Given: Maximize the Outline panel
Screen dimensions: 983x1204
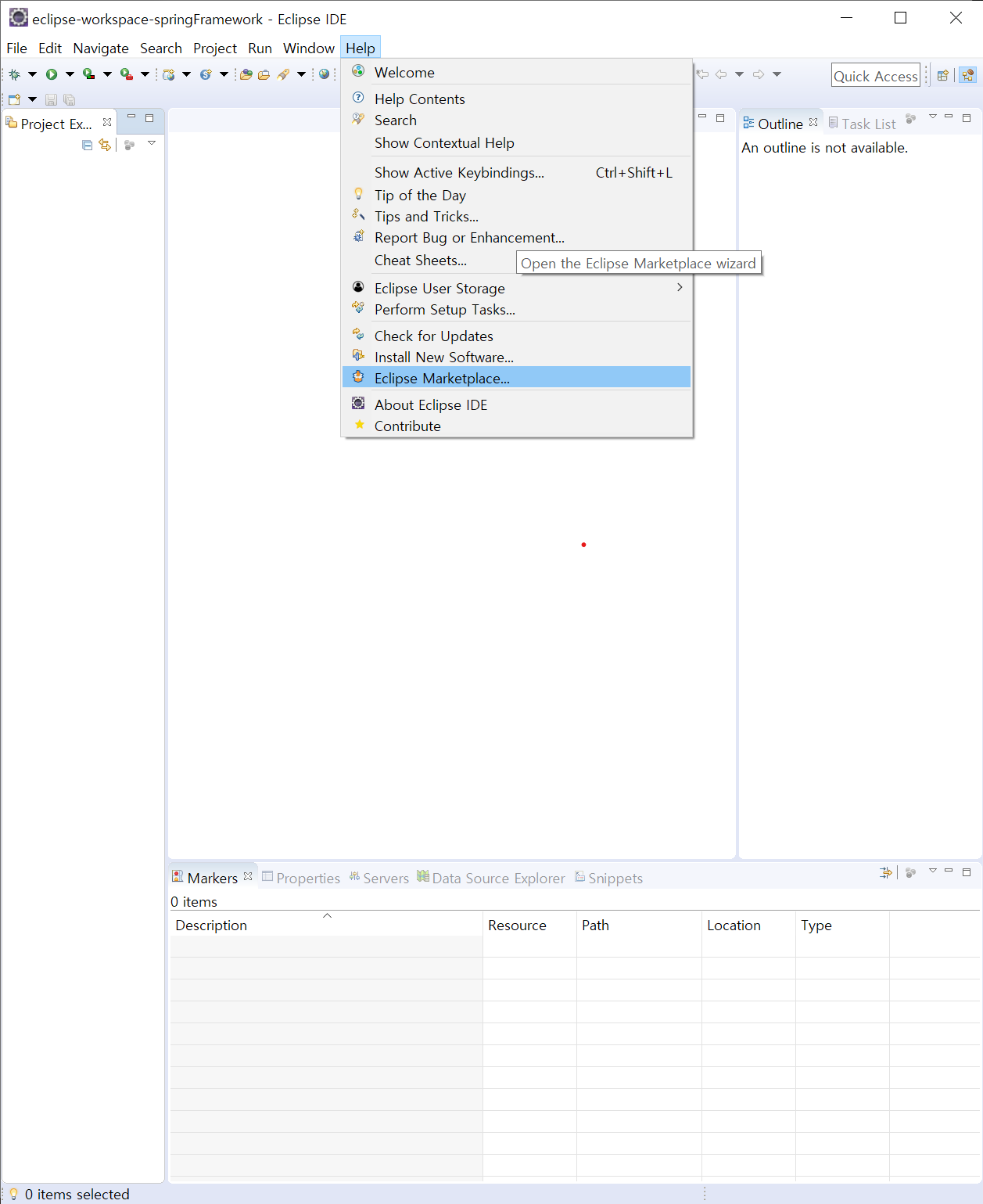Looking at the screenshot, I should pyautogui.click(x=967, y=118).
